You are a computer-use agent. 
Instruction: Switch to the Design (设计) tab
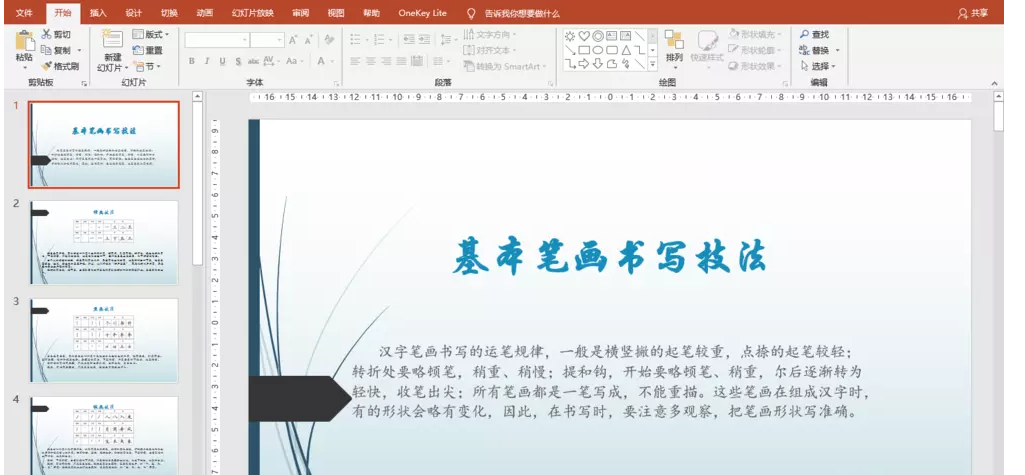[133, 13]
